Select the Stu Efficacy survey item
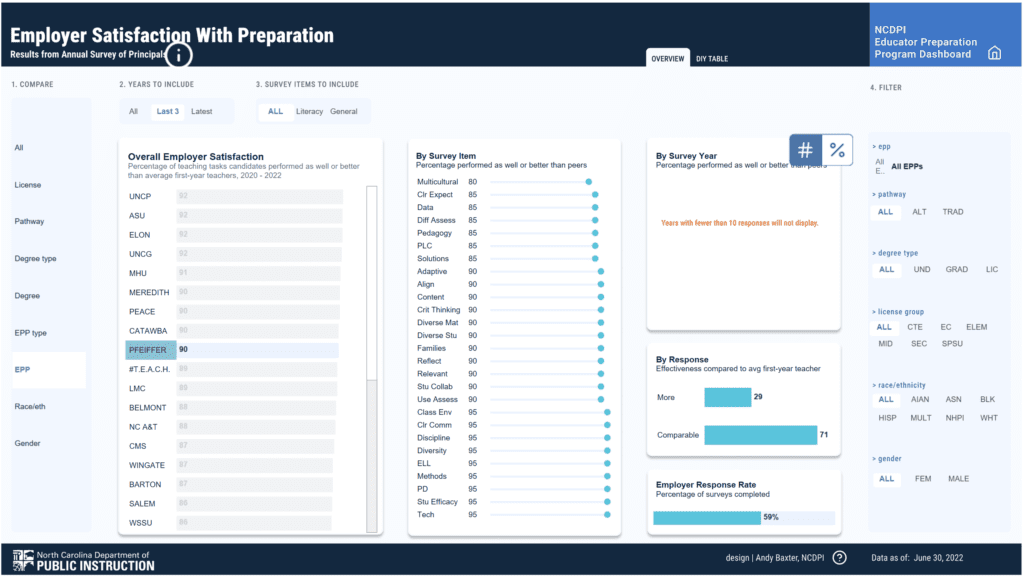The image size is (1024, 576). 437,502
